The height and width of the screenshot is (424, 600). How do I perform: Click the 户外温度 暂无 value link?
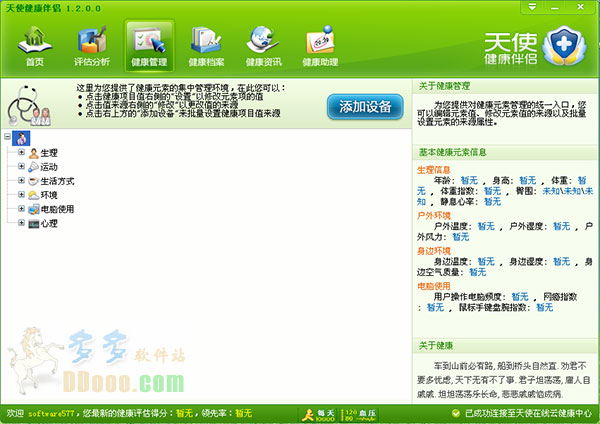tap(486, 226)
